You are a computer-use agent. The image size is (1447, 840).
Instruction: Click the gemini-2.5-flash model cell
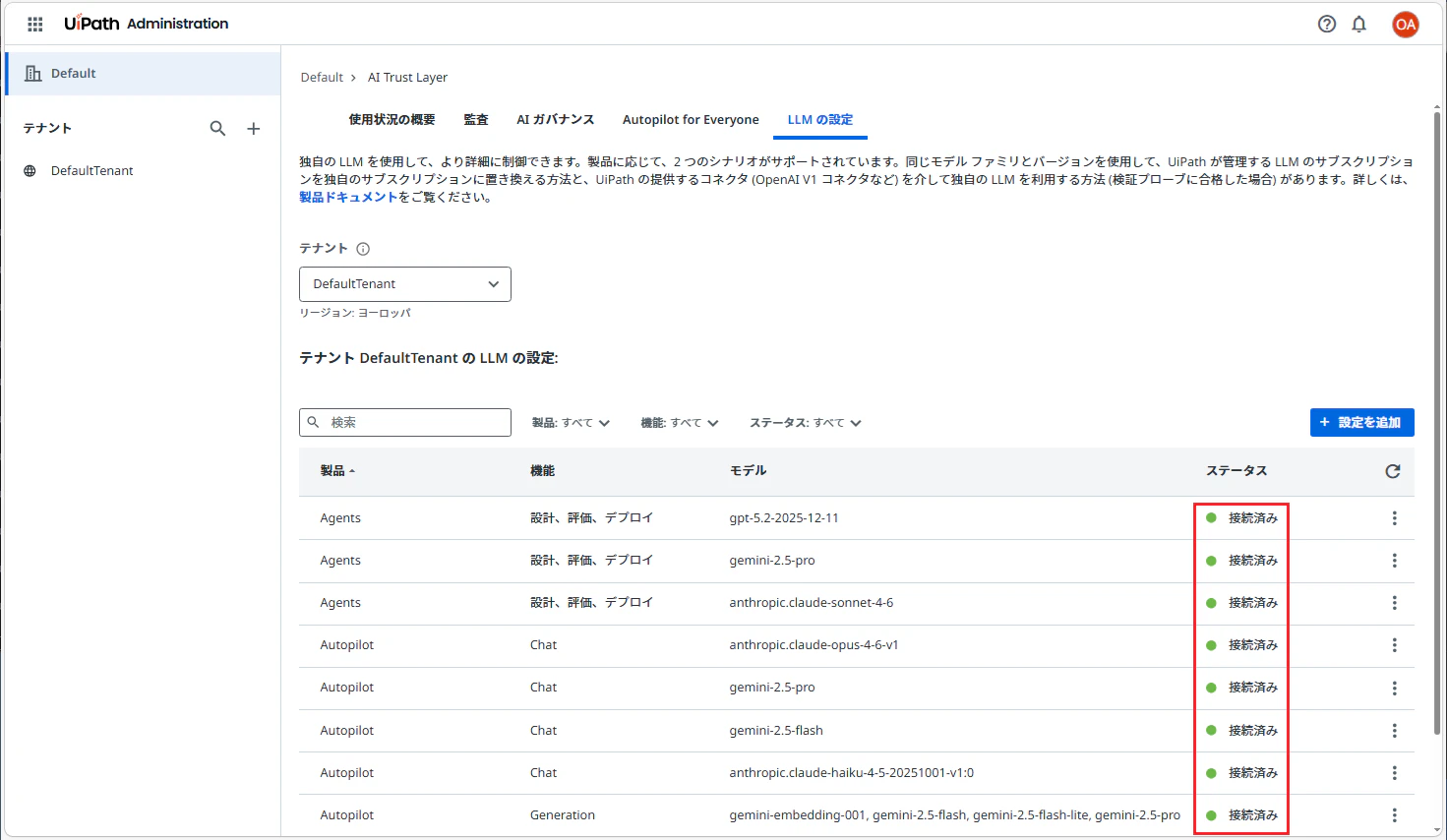[776, 731]
